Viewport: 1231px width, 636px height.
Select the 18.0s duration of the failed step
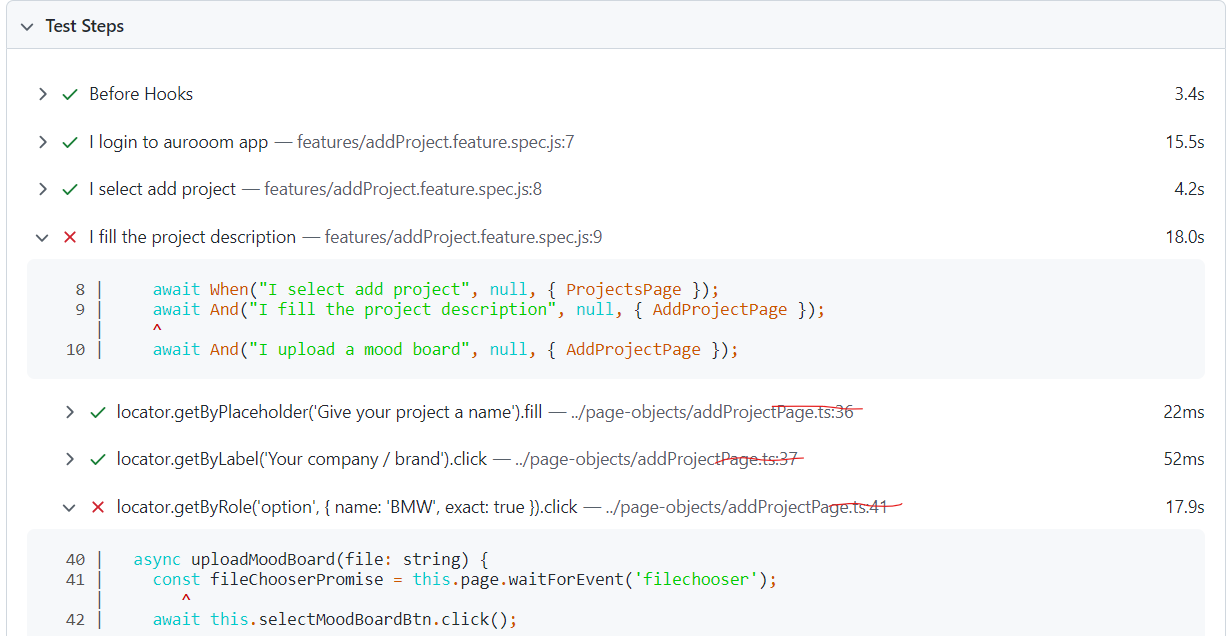click(x=1185, y=237)
